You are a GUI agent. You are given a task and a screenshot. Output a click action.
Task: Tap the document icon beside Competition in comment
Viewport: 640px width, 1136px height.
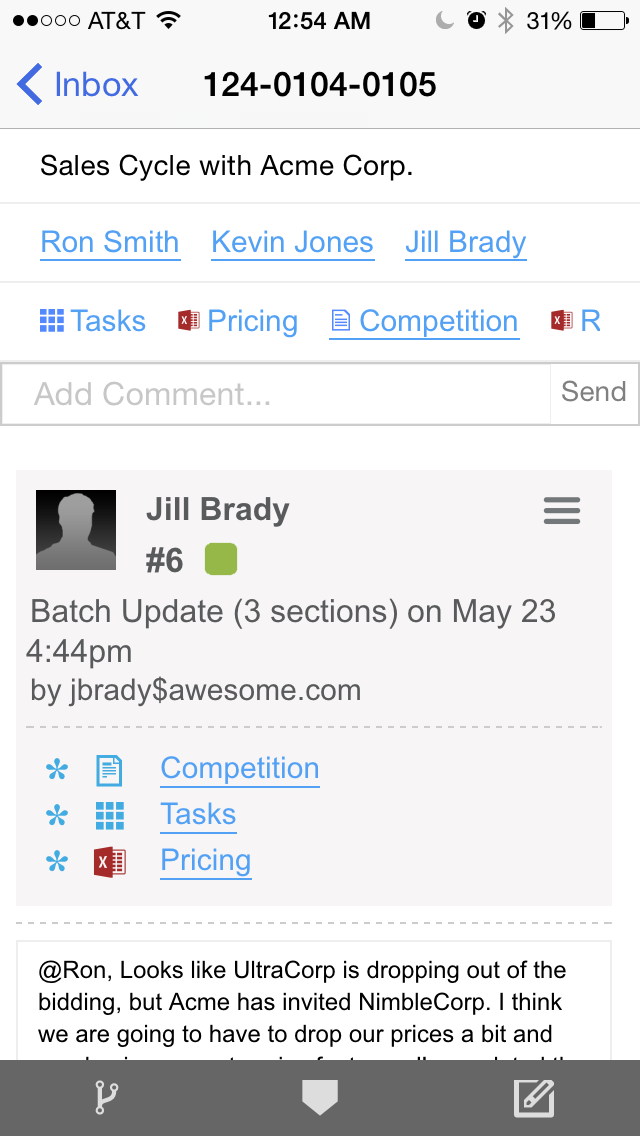[109, 769]
